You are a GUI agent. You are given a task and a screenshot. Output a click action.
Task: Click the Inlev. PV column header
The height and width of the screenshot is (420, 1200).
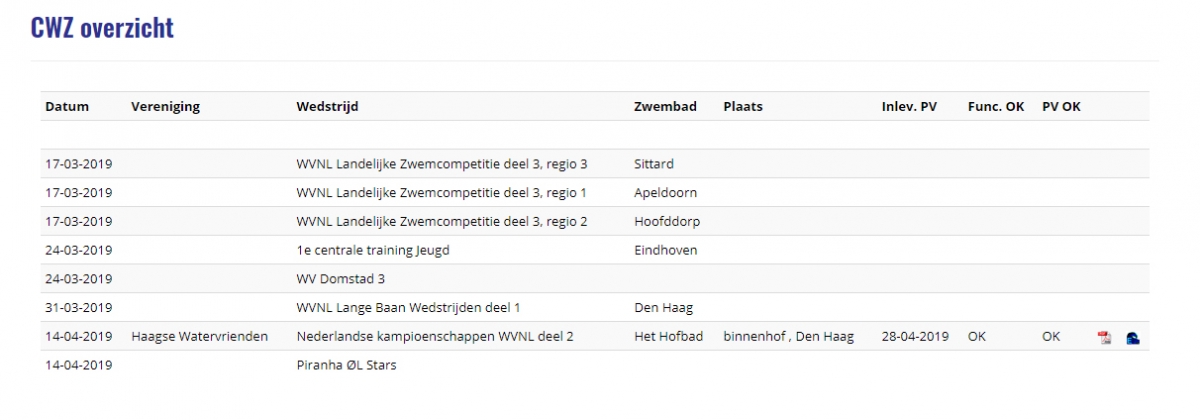point(909,107)
